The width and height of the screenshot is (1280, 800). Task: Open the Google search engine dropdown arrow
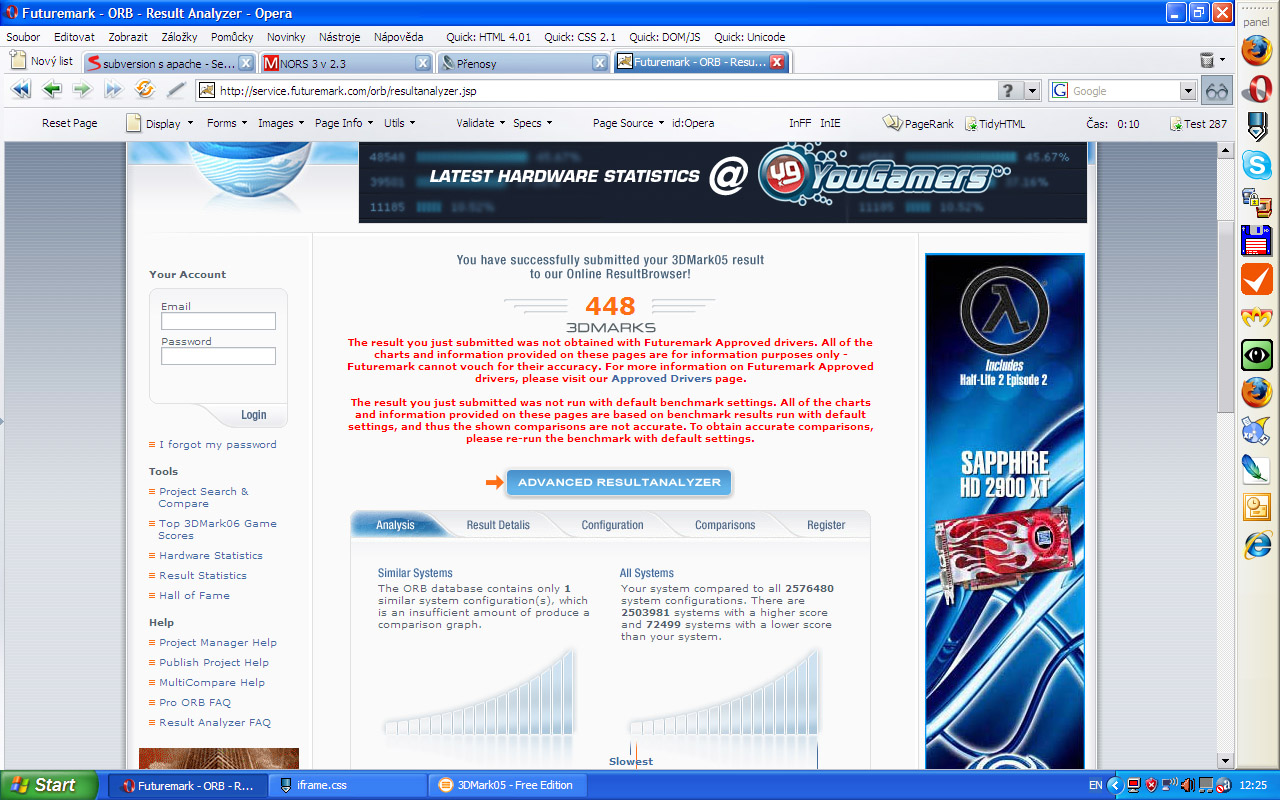click(x=1188, y=91)
